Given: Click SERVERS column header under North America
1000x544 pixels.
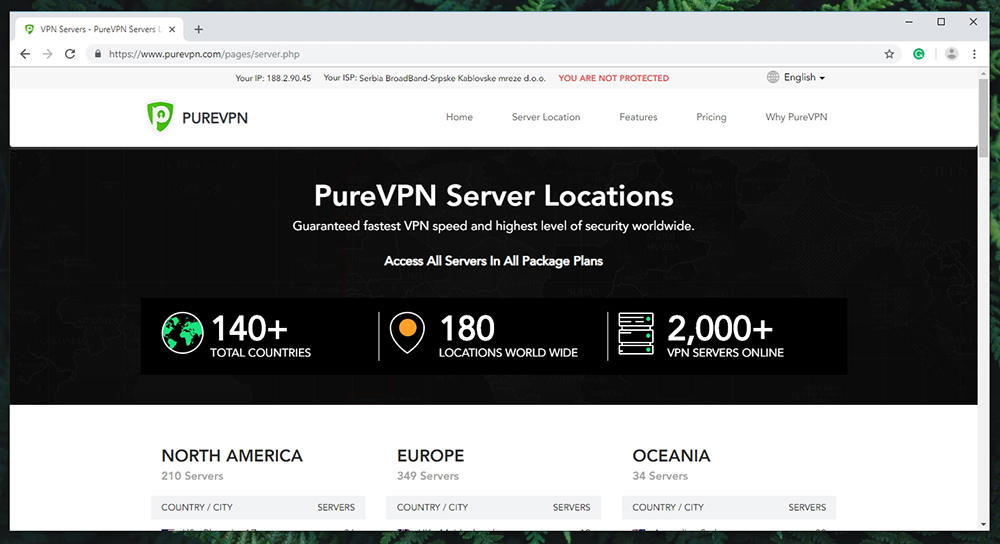Looking at the screenshot, I should [x=336, y=508].
